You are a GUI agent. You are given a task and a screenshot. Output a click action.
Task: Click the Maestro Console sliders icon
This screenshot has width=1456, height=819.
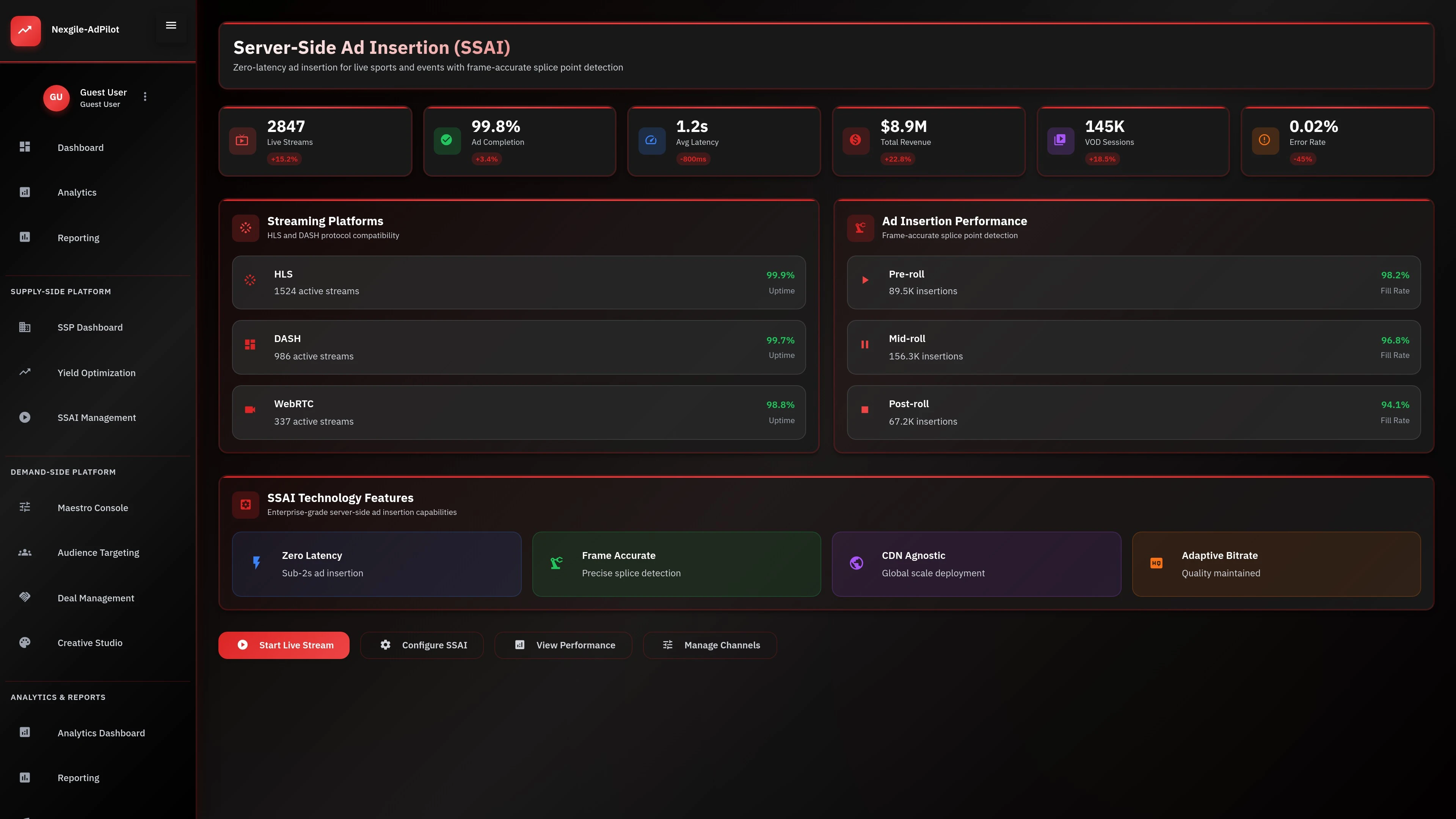(24, 507)
